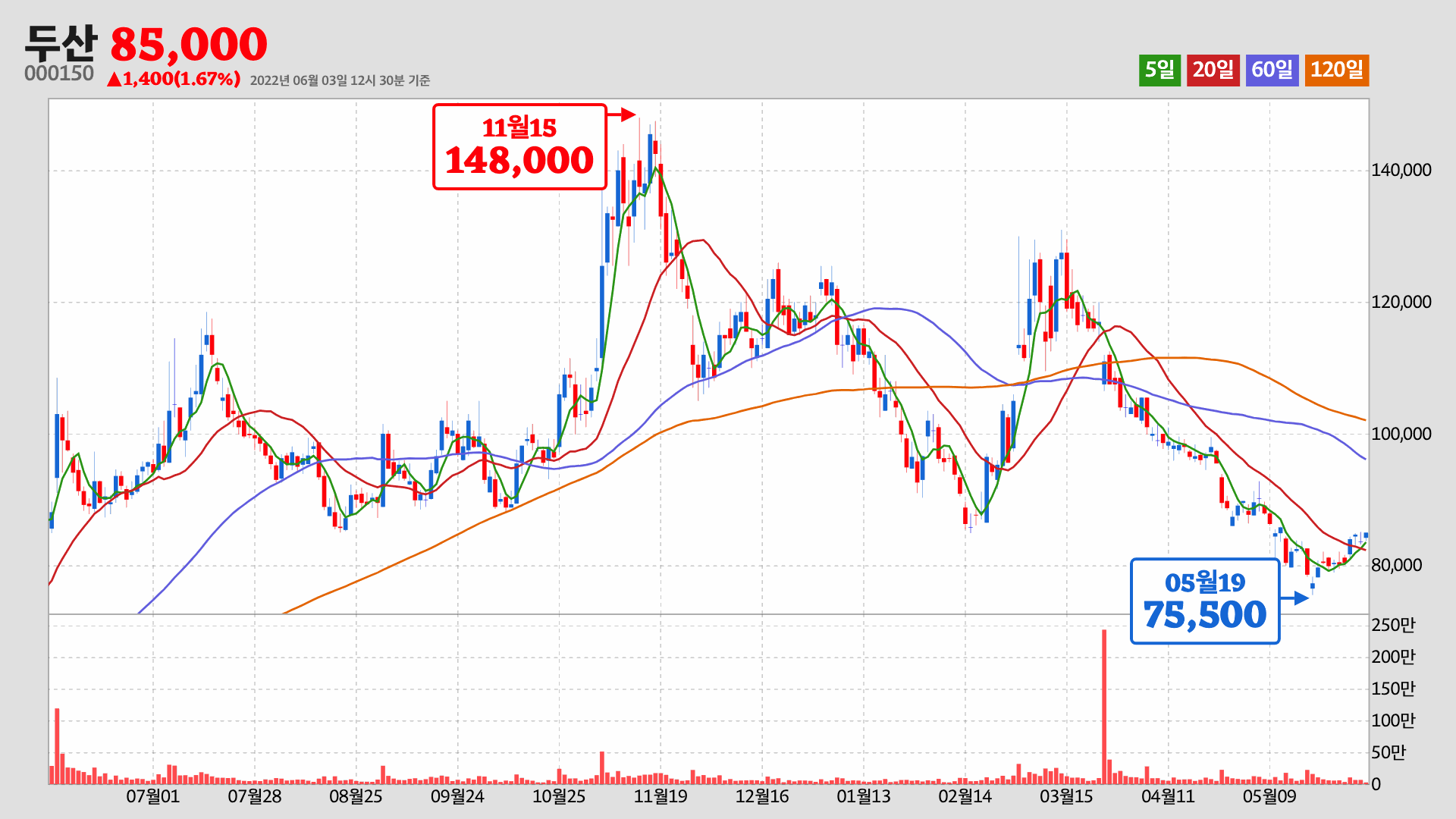Viewport: 1456px width, 819px height.
Task: Click the 08월25 date label
Action: point(356,797)
